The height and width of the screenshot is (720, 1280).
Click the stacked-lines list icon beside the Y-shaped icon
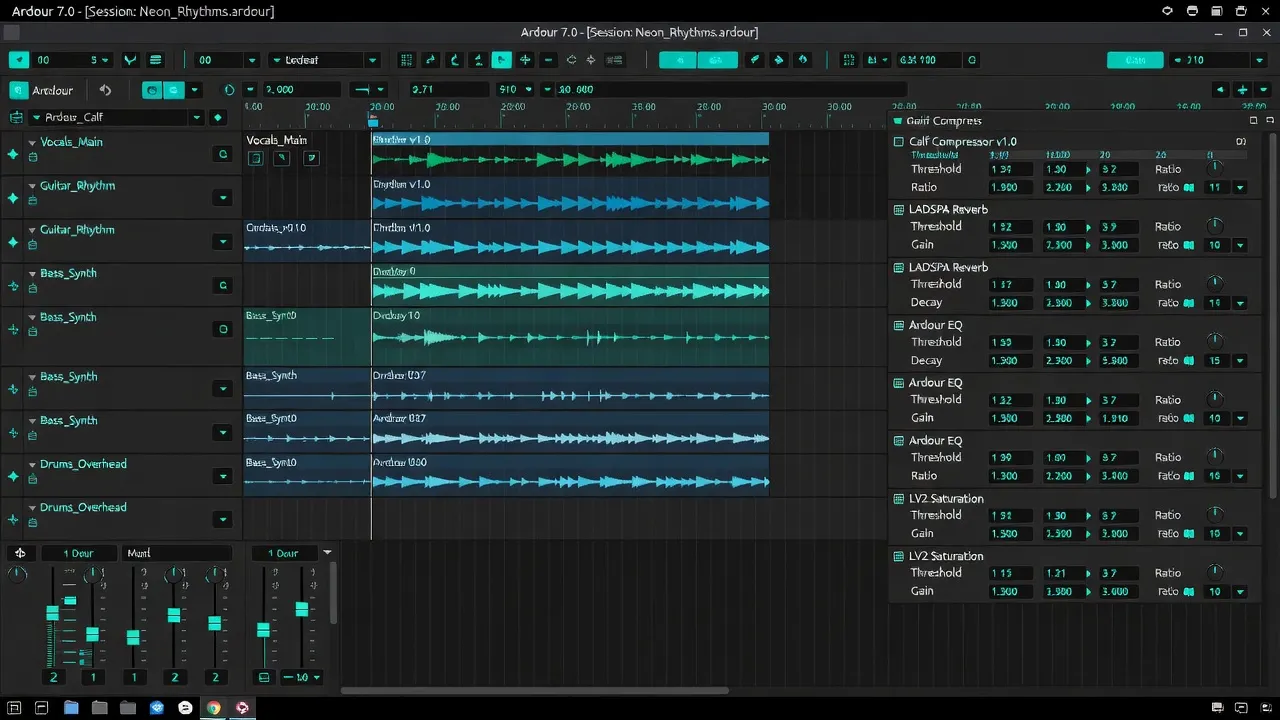click(155, 60)
